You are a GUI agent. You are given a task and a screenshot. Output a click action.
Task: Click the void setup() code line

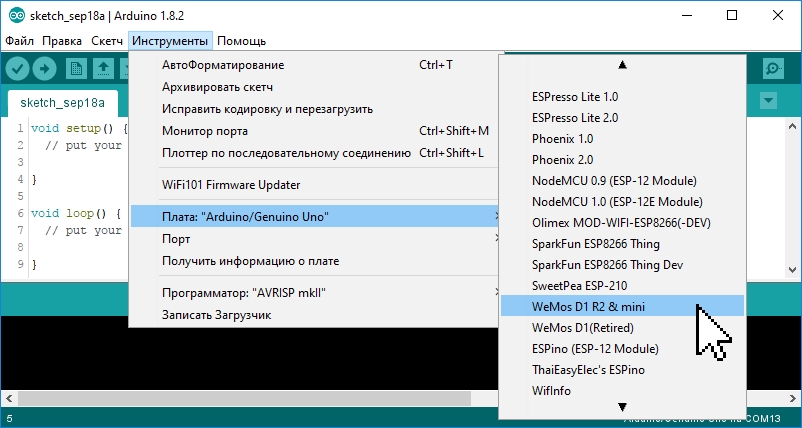79,128
